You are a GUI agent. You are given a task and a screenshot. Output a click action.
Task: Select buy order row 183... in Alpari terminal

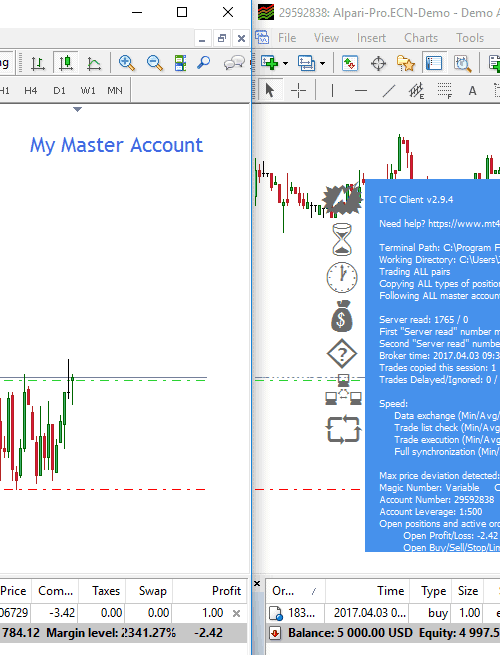click(x=383, y=613)
